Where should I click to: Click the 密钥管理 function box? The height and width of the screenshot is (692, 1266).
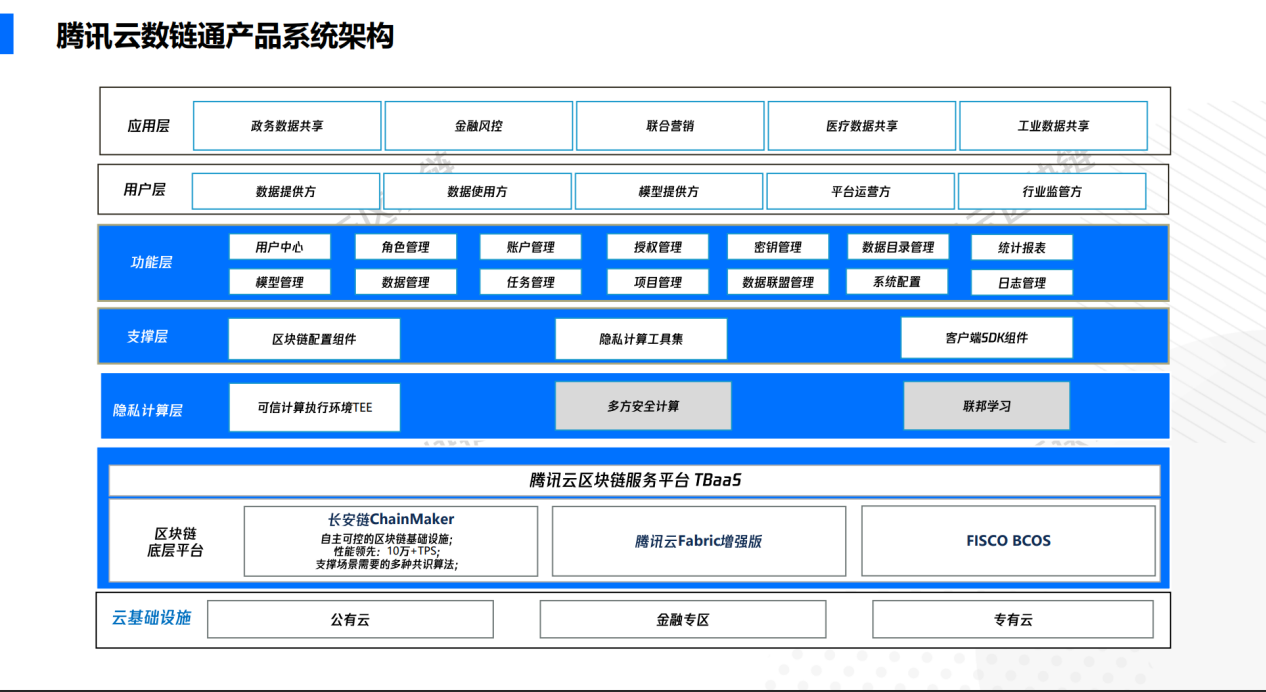click(x=778, y=247)
